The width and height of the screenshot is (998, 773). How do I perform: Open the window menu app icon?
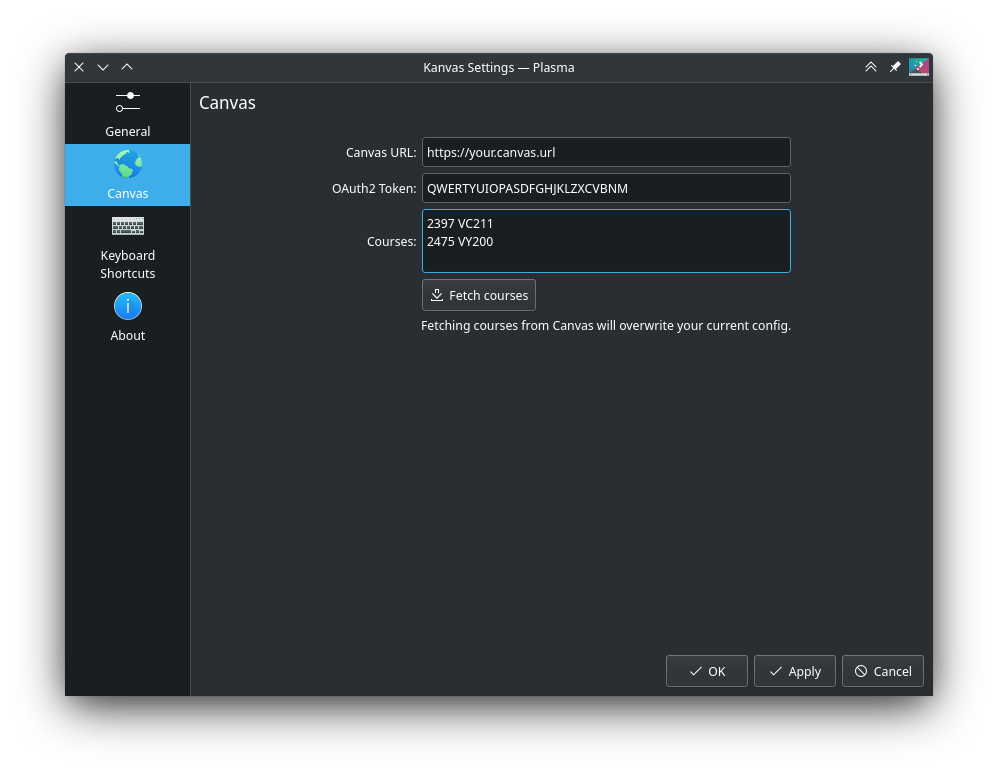918,67
